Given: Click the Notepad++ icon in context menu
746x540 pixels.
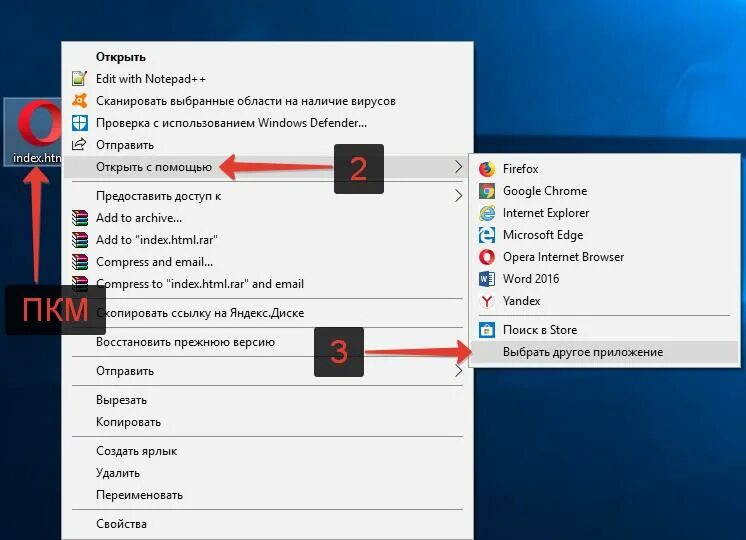Looking at the screenshot, I should click(x=79, y=79).
